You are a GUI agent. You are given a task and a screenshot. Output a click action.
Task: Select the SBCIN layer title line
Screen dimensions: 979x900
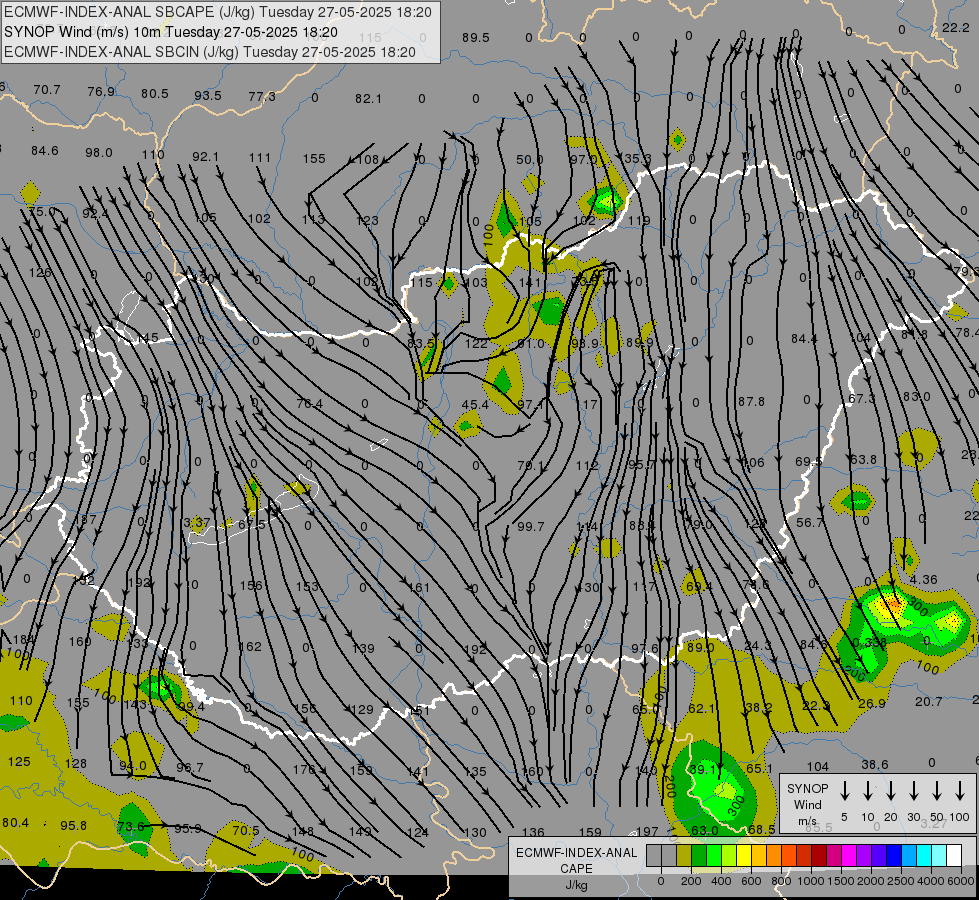click(x=210, y=52)
